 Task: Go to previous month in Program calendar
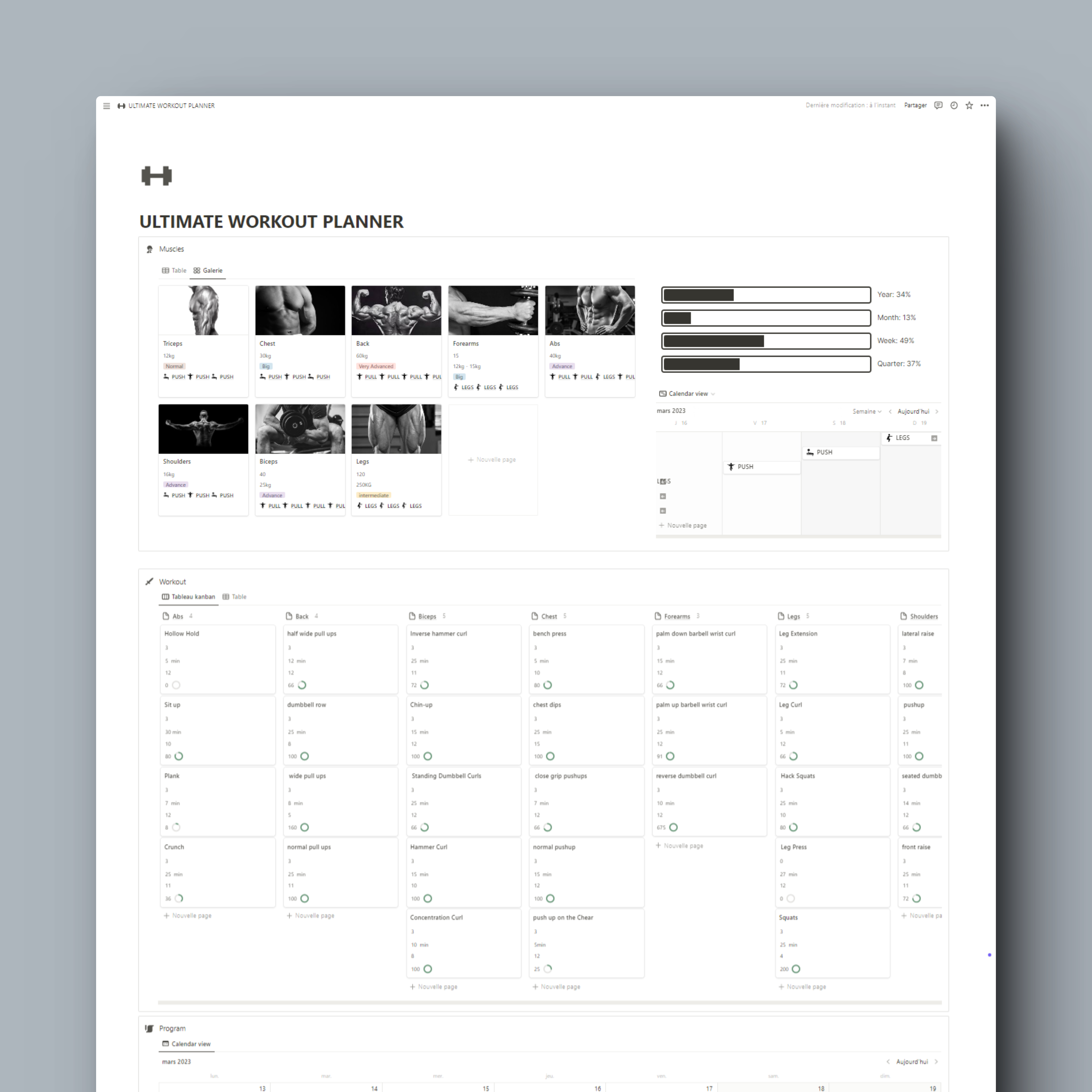(x=888, y=1061)
